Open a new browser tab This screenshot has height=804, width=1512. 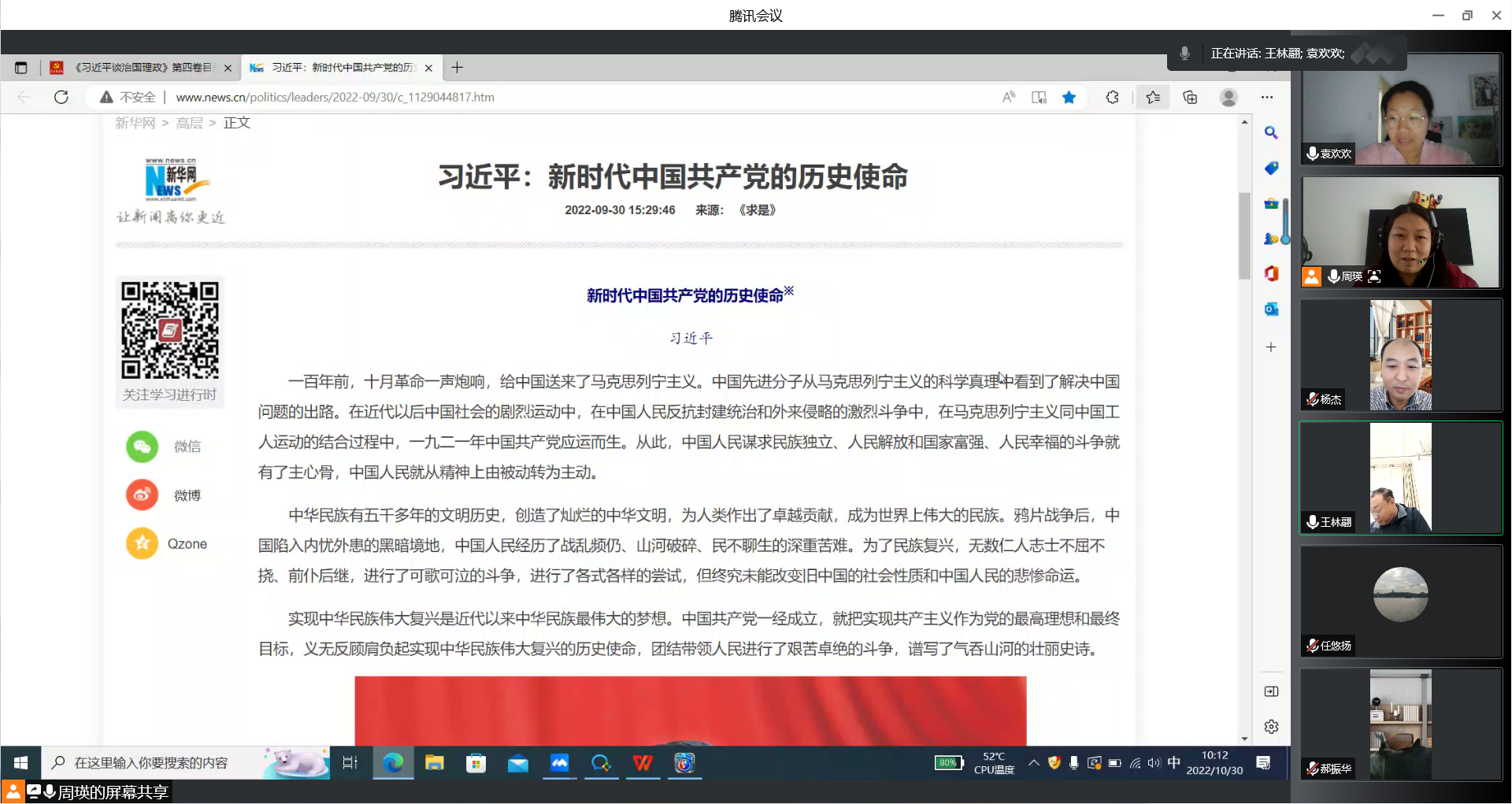(457, 68)
